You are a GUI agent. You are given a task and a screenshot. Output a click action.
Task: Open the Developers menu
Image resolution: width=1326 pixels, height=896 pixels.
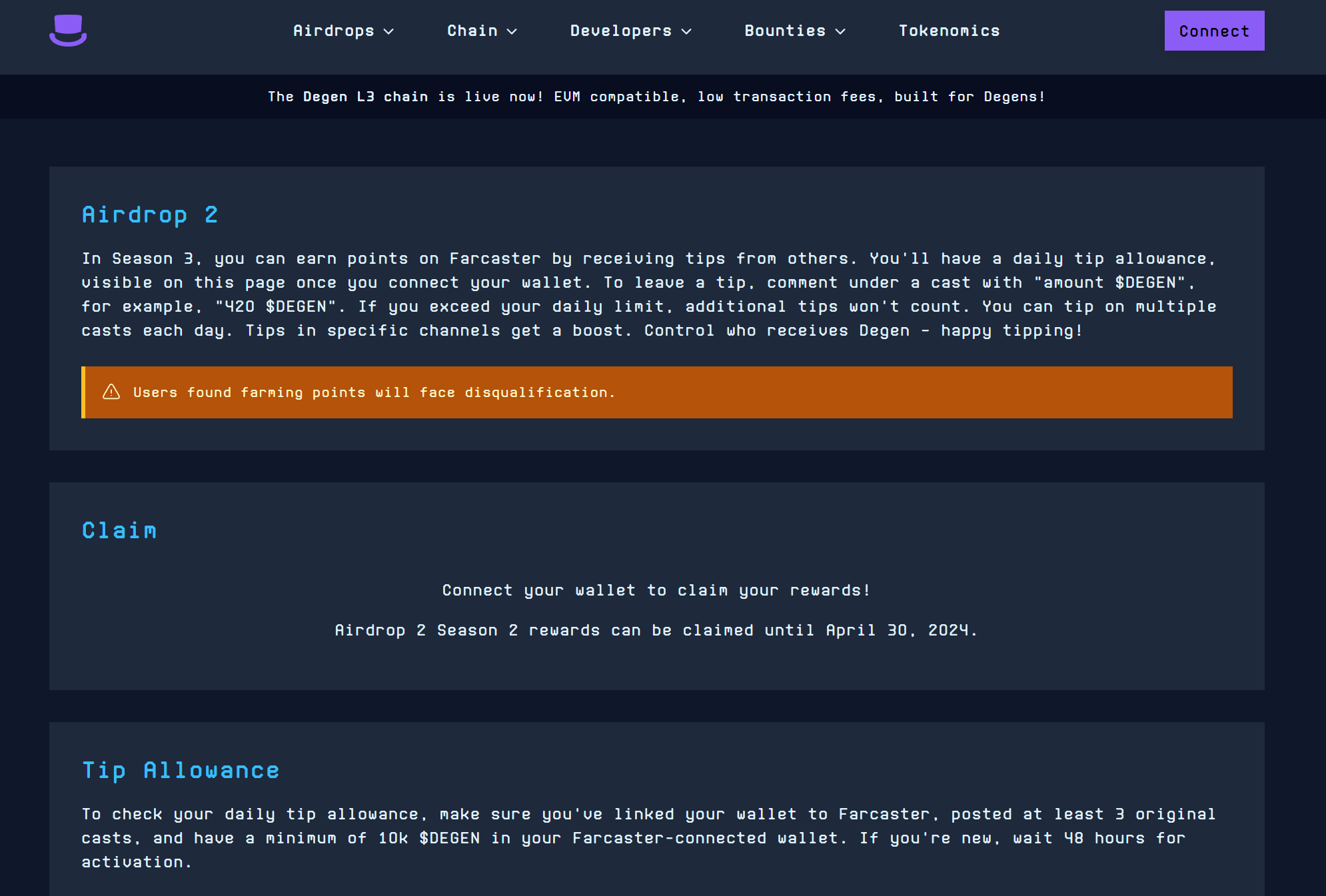(x=631, y=31)
